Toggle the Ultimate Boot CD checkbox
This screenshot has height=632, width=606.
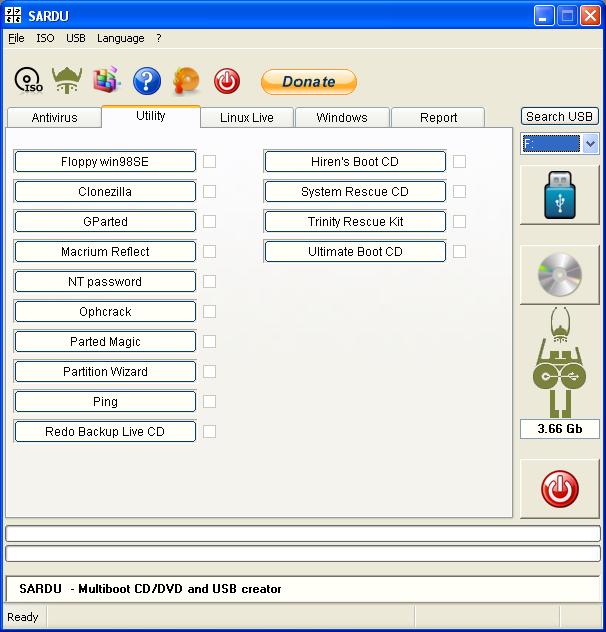[459, 252]
